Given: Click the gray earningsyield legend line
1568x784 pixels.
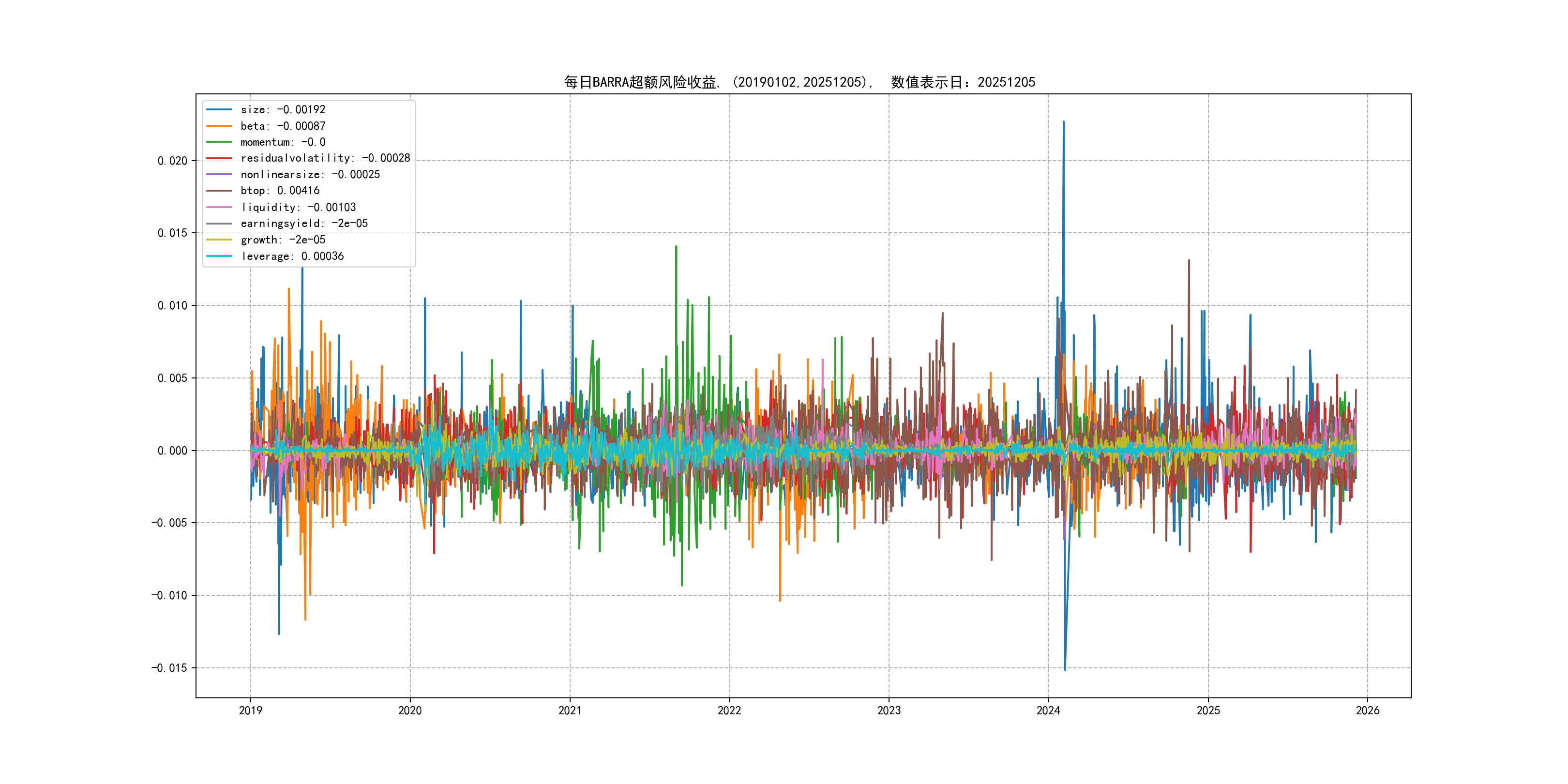Looking at the screenshot, I should pyautogui.click(x=219, y=224).
